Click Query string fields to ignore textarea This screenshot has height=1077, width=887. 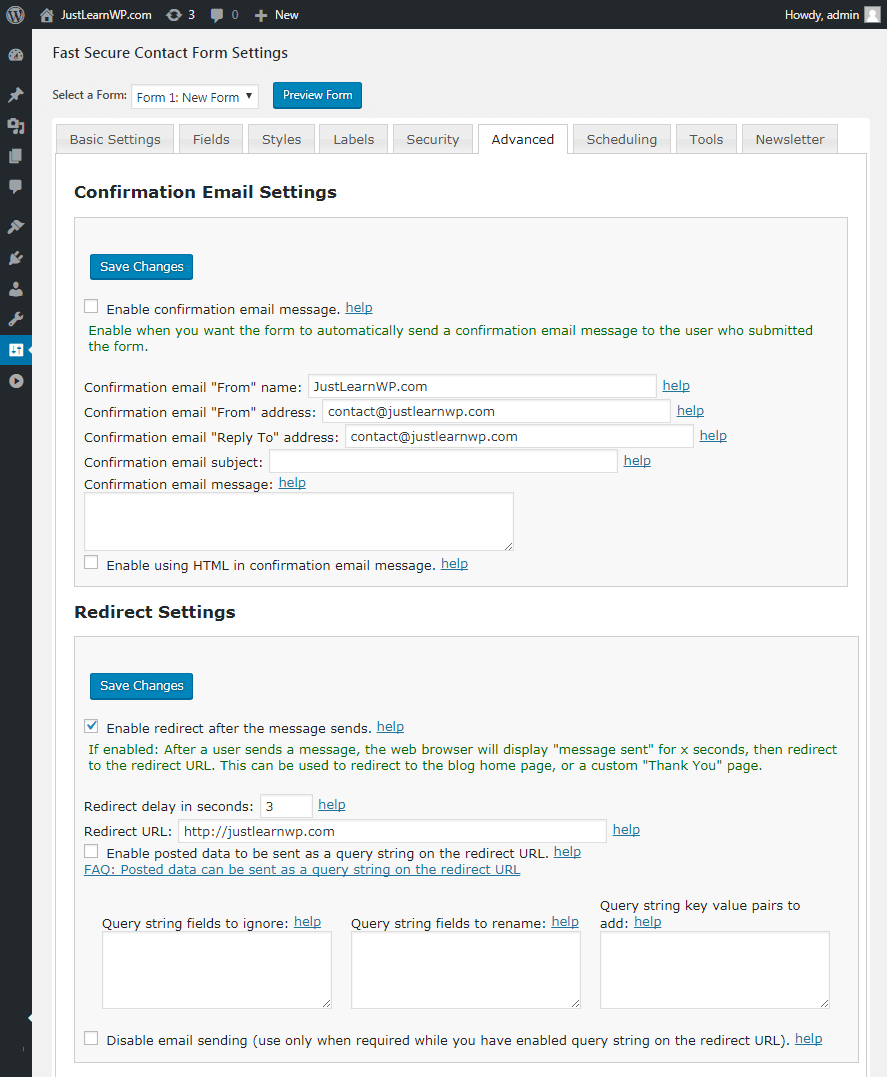pyautogui.click(x=217, y=970)
